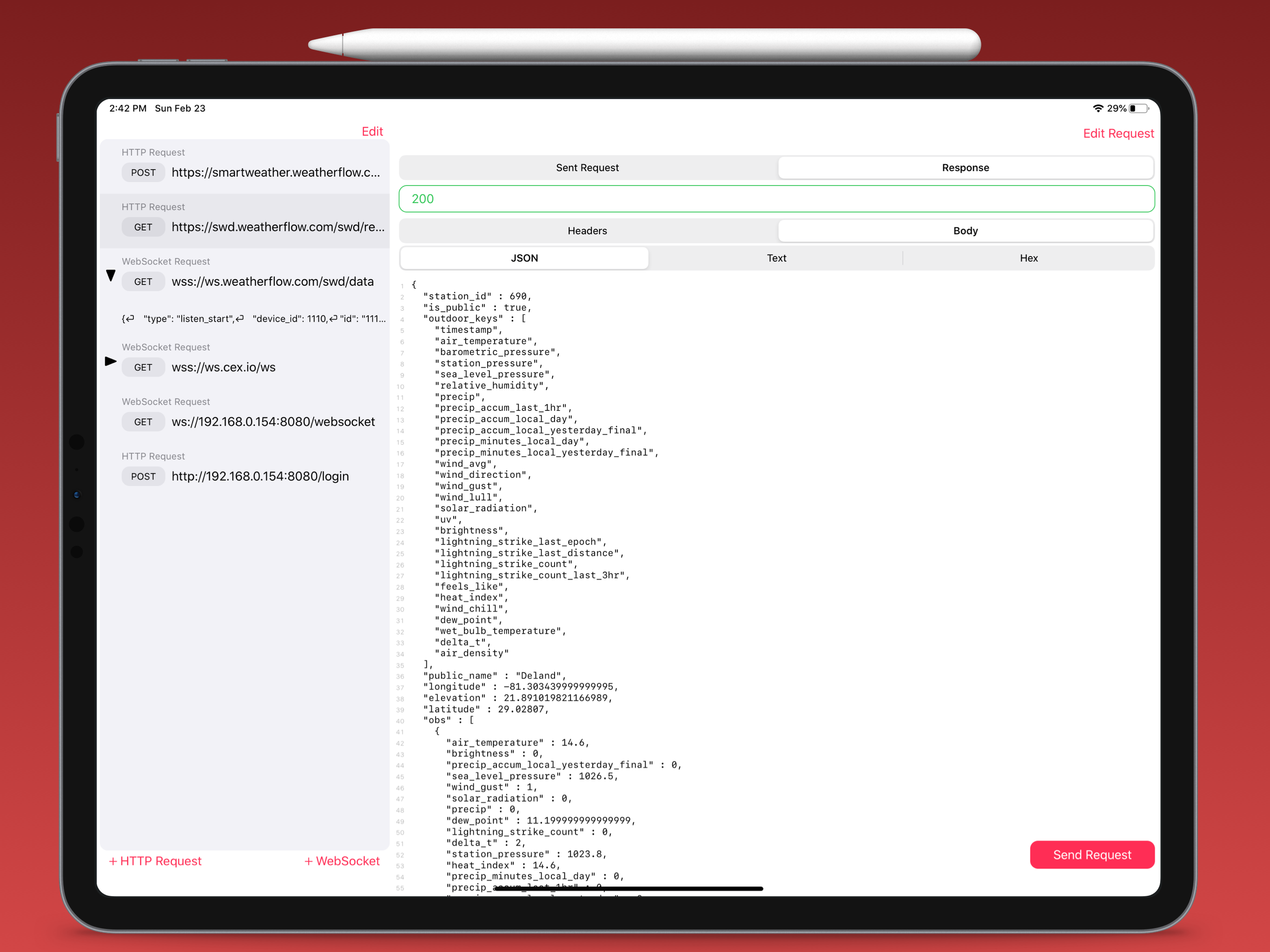Tap the battery indicator icon
The height and width of the screenshot is (952, 1270).
tap(1138, 108)
